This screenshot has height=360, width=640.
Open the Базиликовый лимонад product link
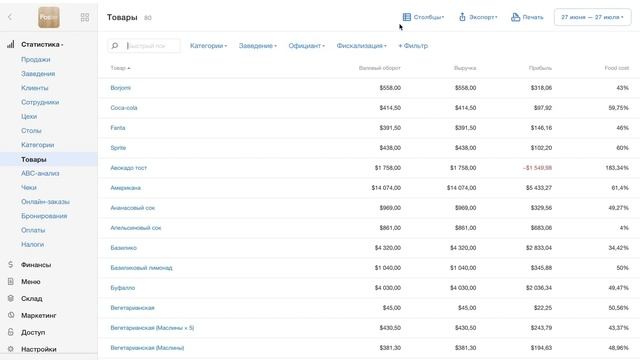click(141, 268)
